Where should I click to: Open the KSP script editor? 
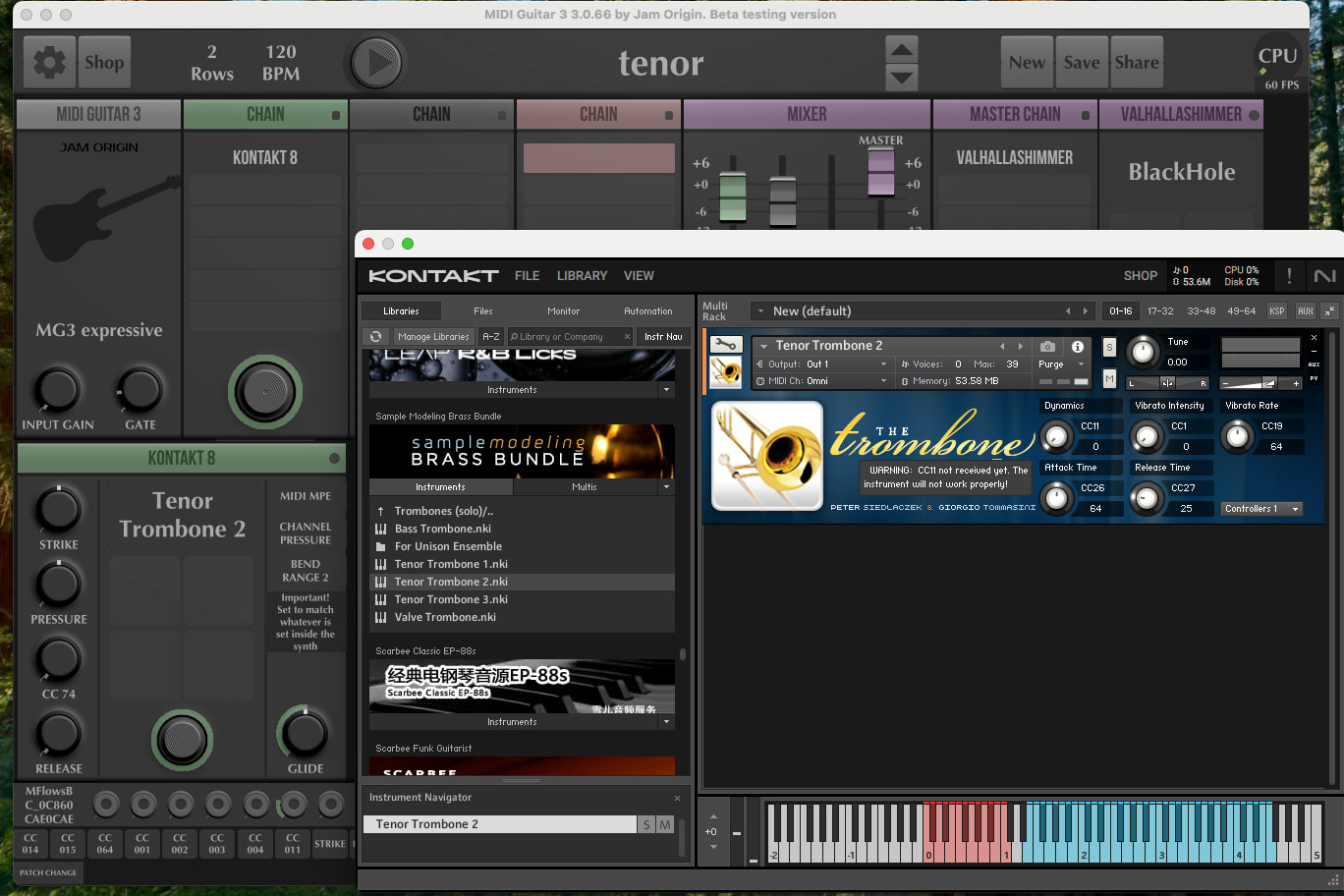pos(1276,311)
